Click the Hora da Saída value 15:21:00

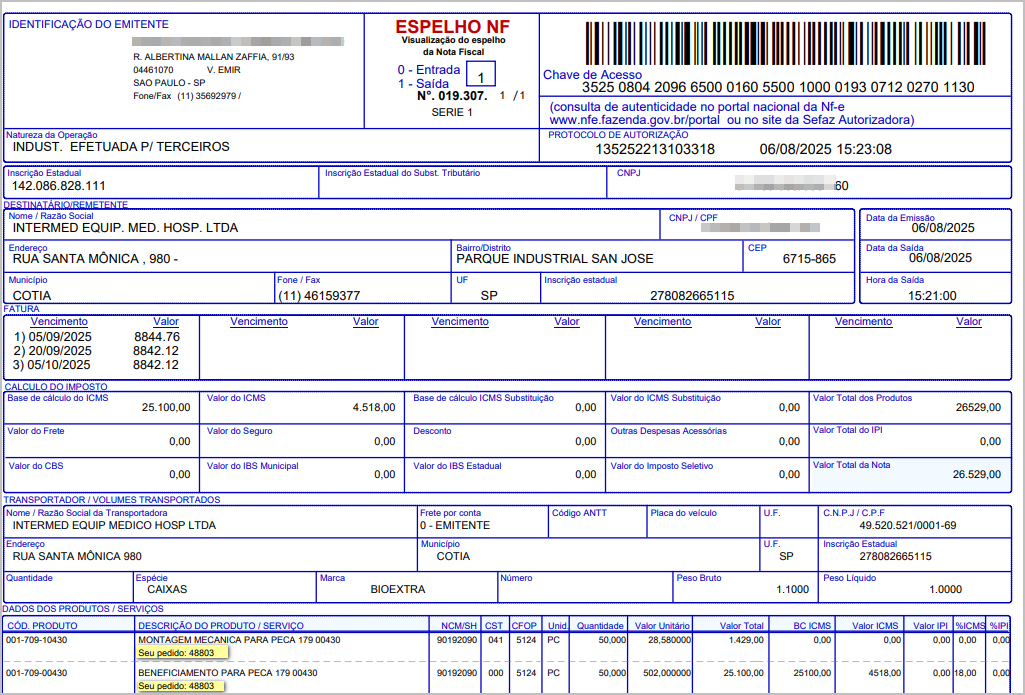coord(932,296)
